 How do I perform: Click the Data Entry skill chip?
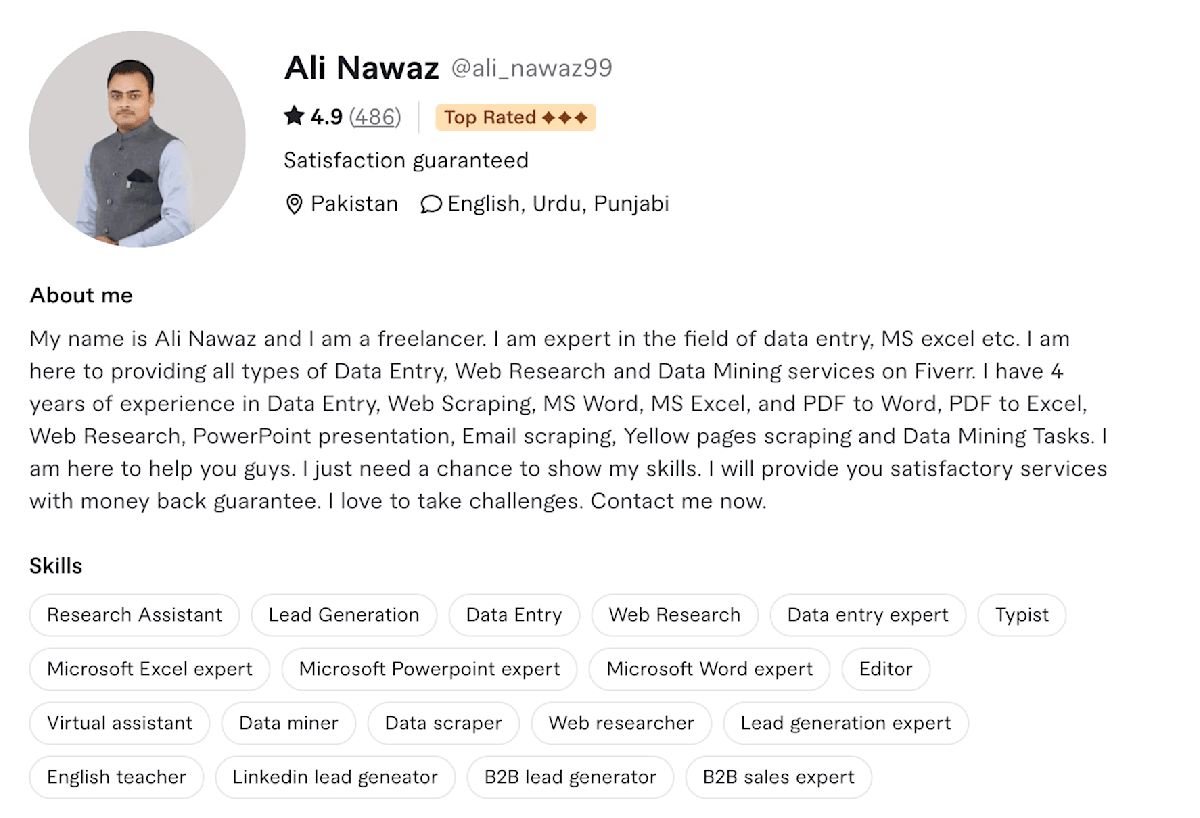tap(514, 615)
